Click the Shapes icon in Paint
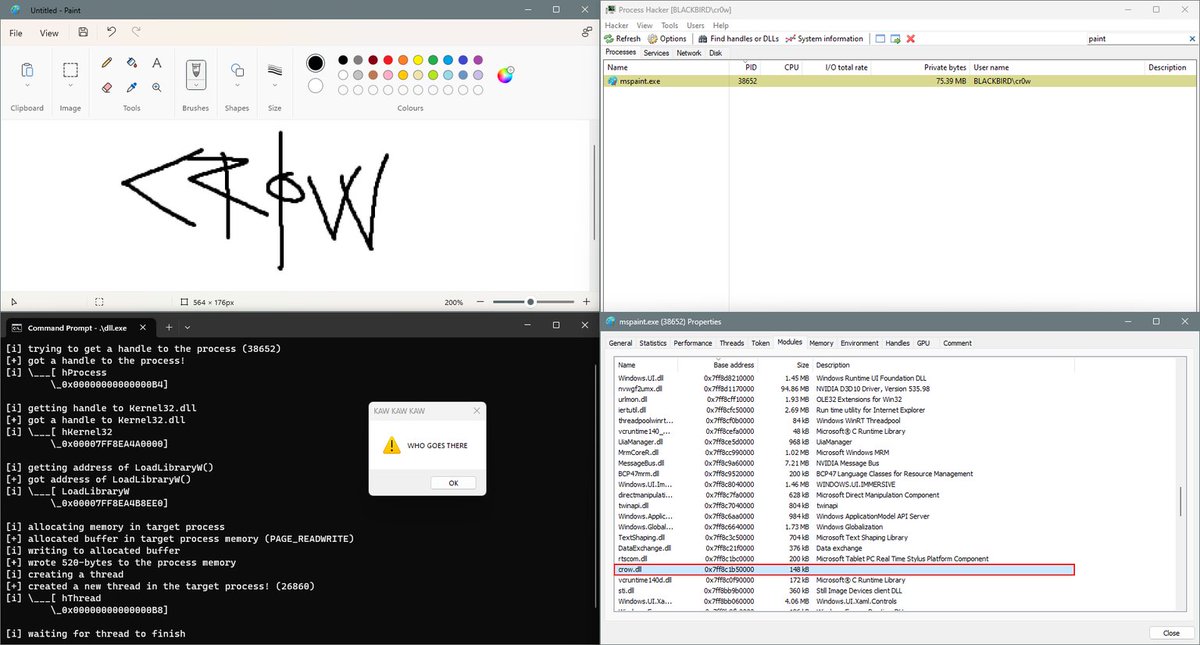The width and height of the screenshot is (1200, 645). tap(237, 70)
